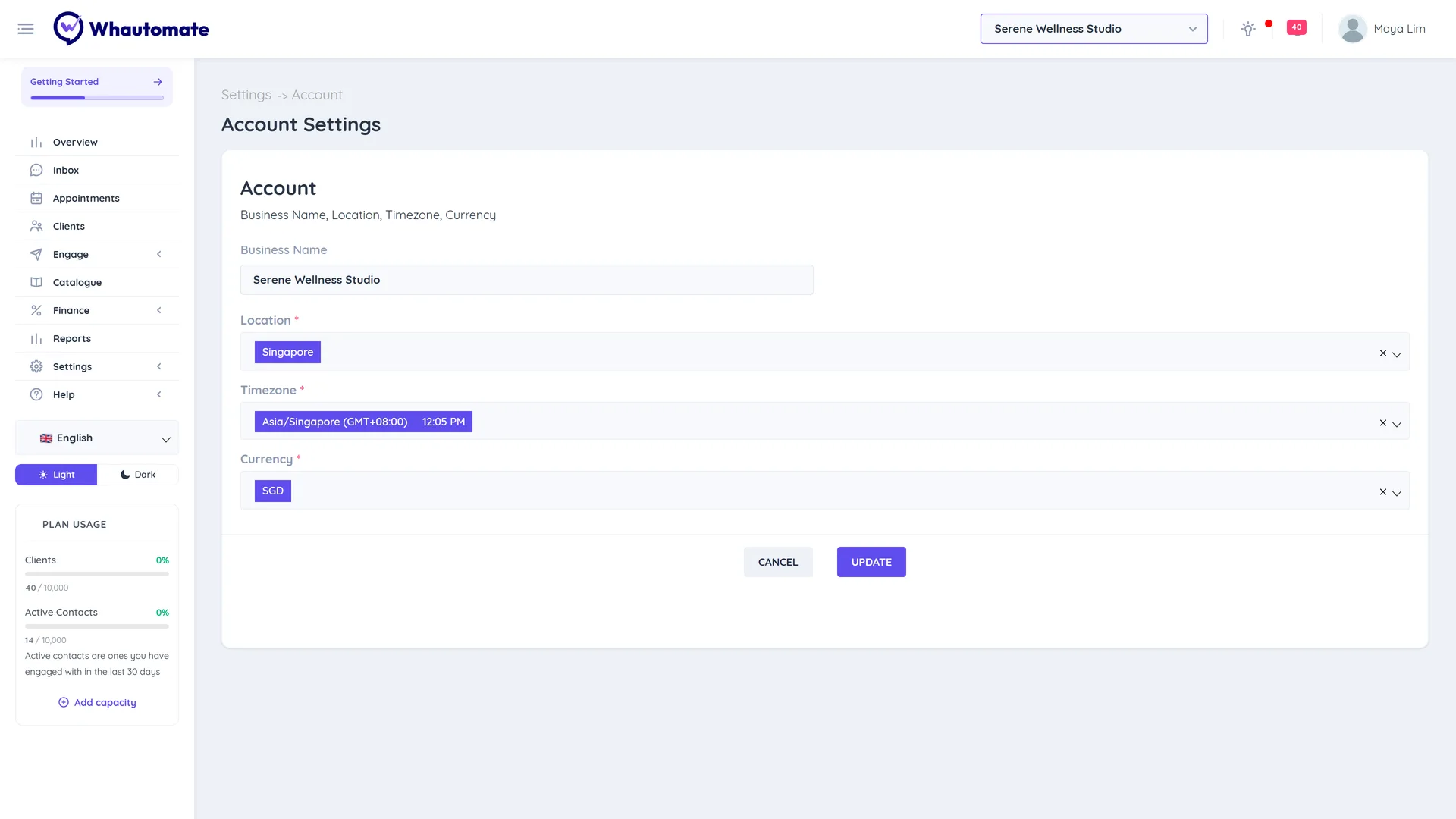Click the Whautomate logo

click(x=131, y=29)
